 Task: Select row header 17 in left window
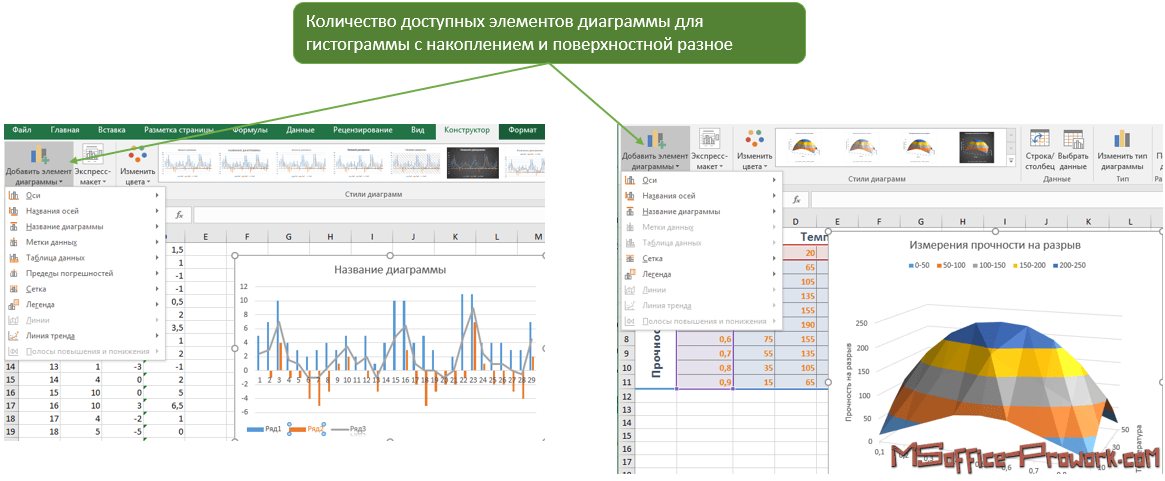click(x=10, y=407)
